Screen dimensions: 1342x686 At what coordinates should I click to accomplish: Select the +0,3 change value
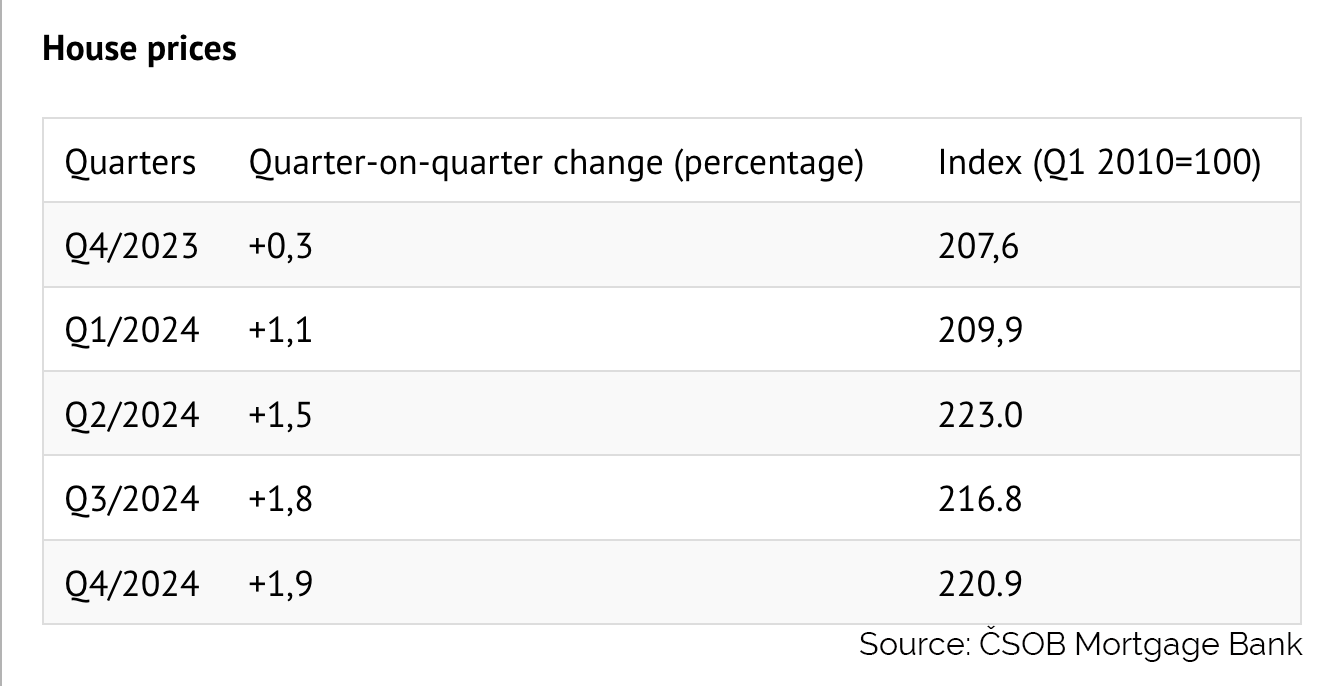[281, 246]
